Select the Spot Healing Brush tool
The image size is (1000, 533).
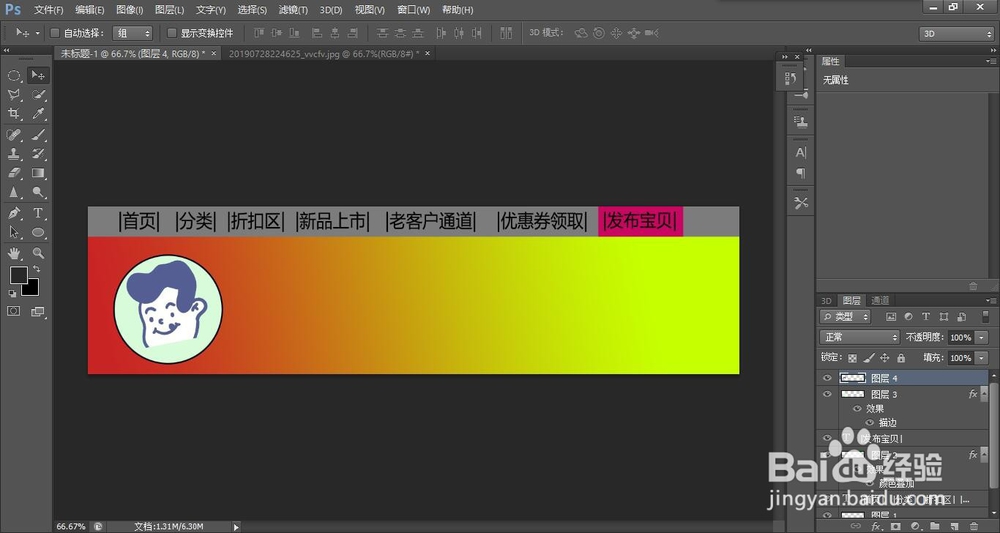point(13,135)
